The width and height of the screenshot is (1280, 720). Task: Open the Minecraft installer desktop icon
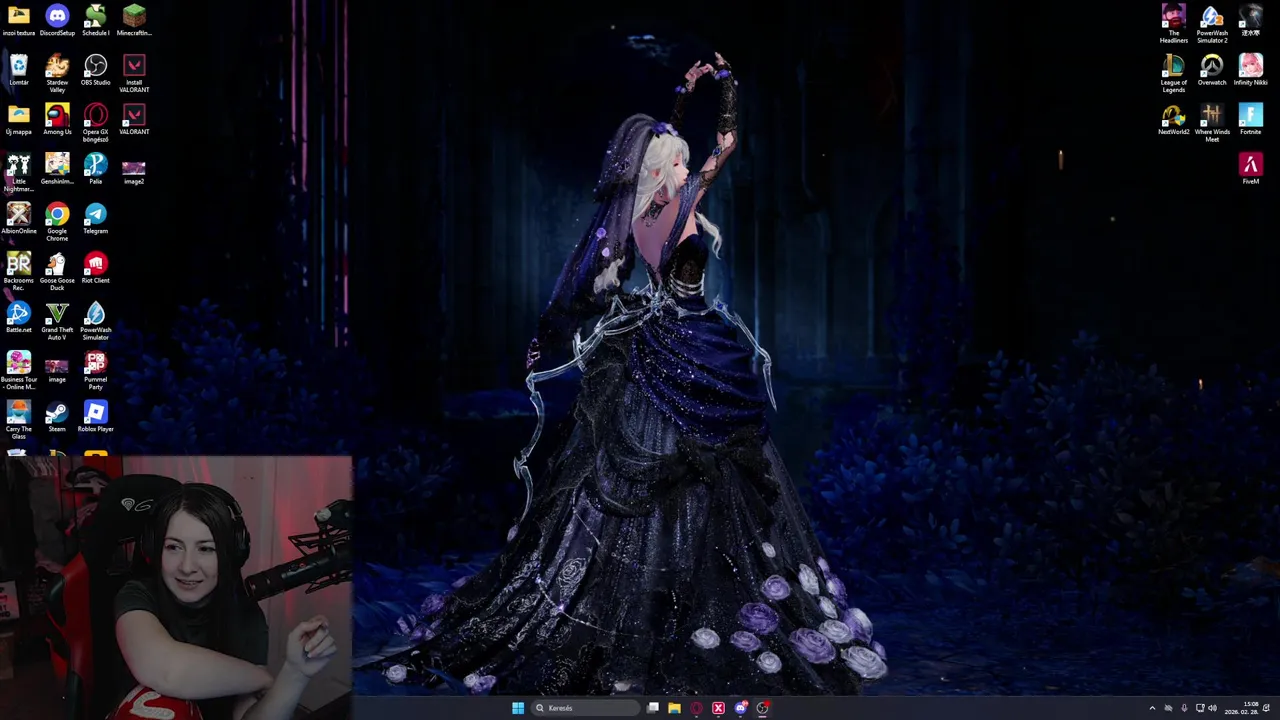[134, 20]
